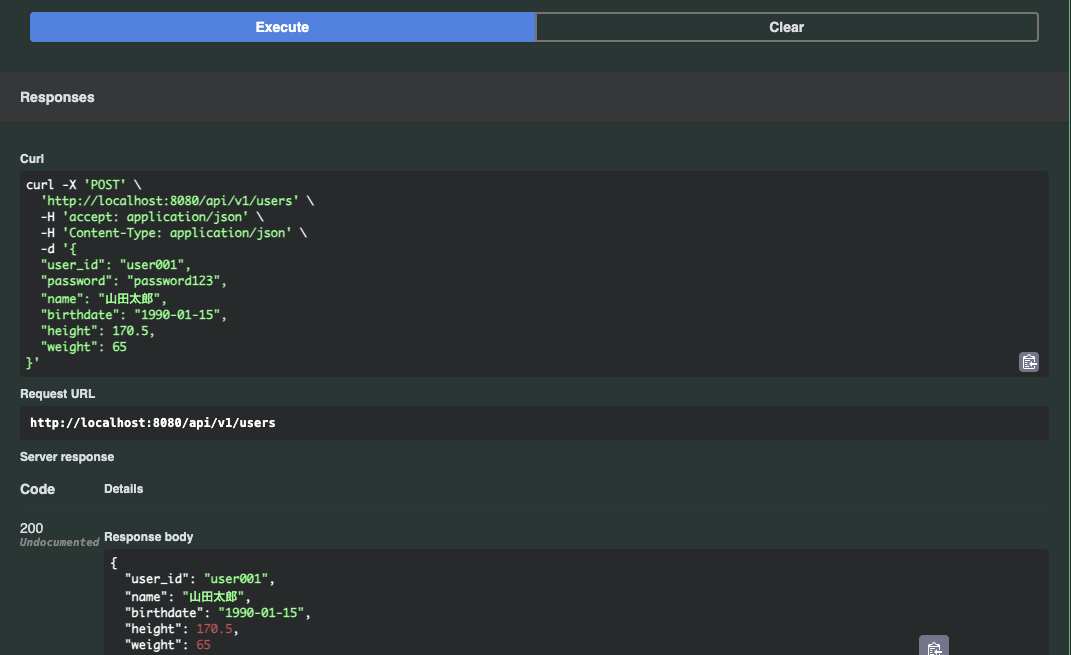Click the password line in the curl body
Image resolution: width=1071 pixels, height=655 pixels.
point(133,281)
